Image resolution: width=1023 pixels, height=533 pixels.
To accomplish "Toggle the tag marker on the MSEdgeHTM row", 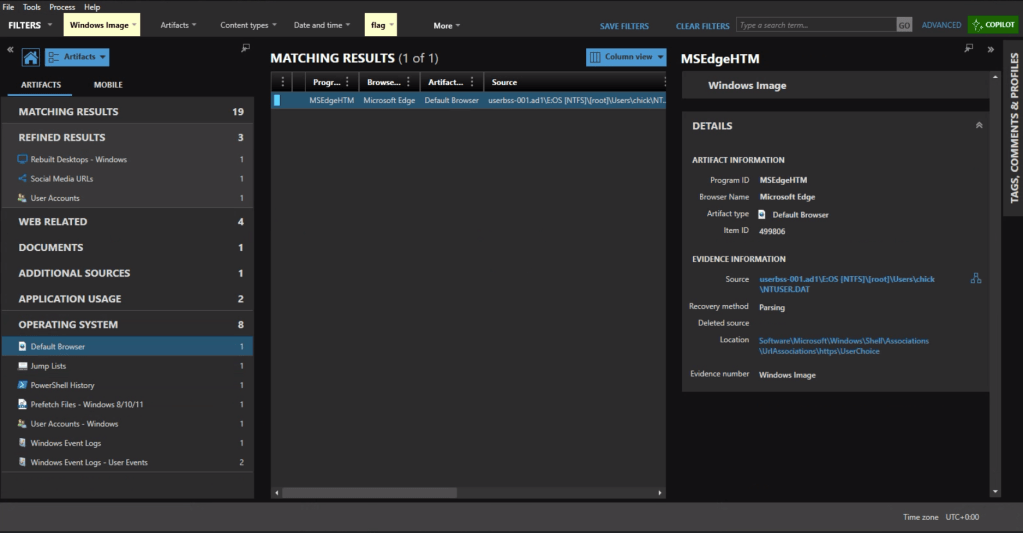I will tap(277, 100).
